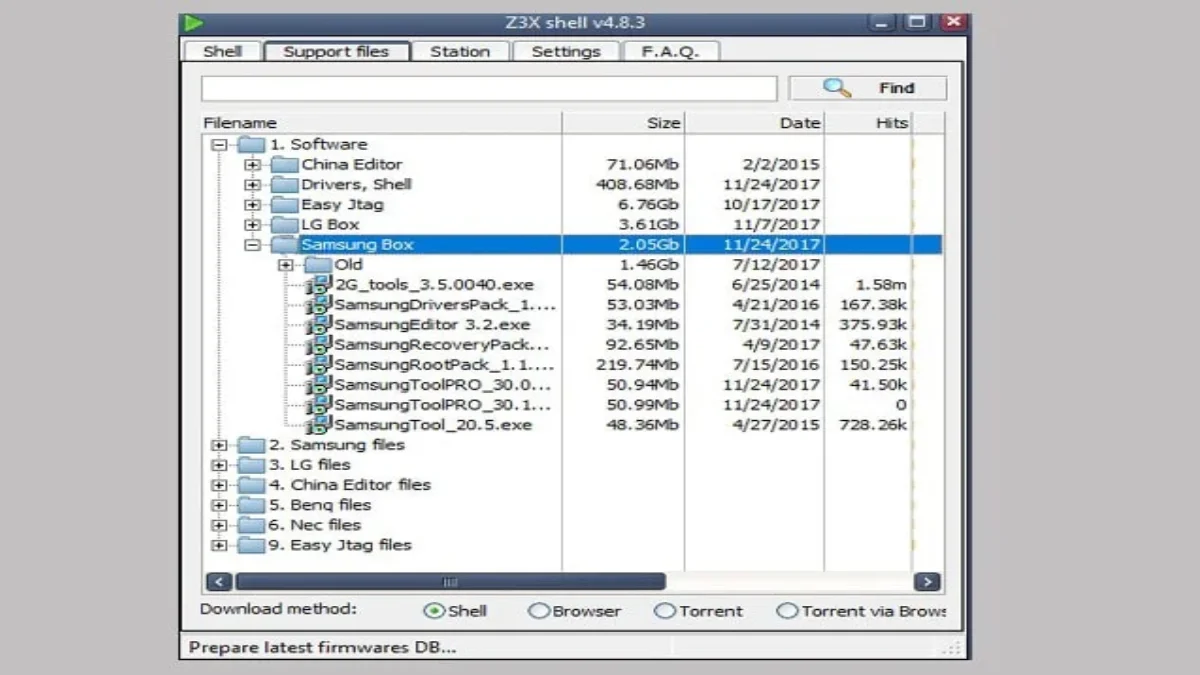Select the China Editor folder icon

click(284, 165)
